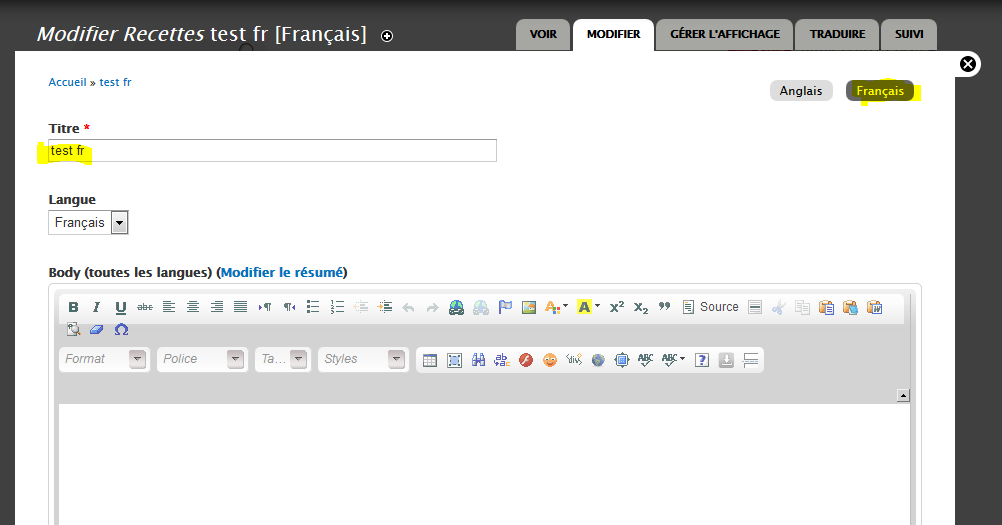The height and width of the screenshot is (525, 1002).
Task: Toggle bold formatting in the editor
Action: [73, 307]
